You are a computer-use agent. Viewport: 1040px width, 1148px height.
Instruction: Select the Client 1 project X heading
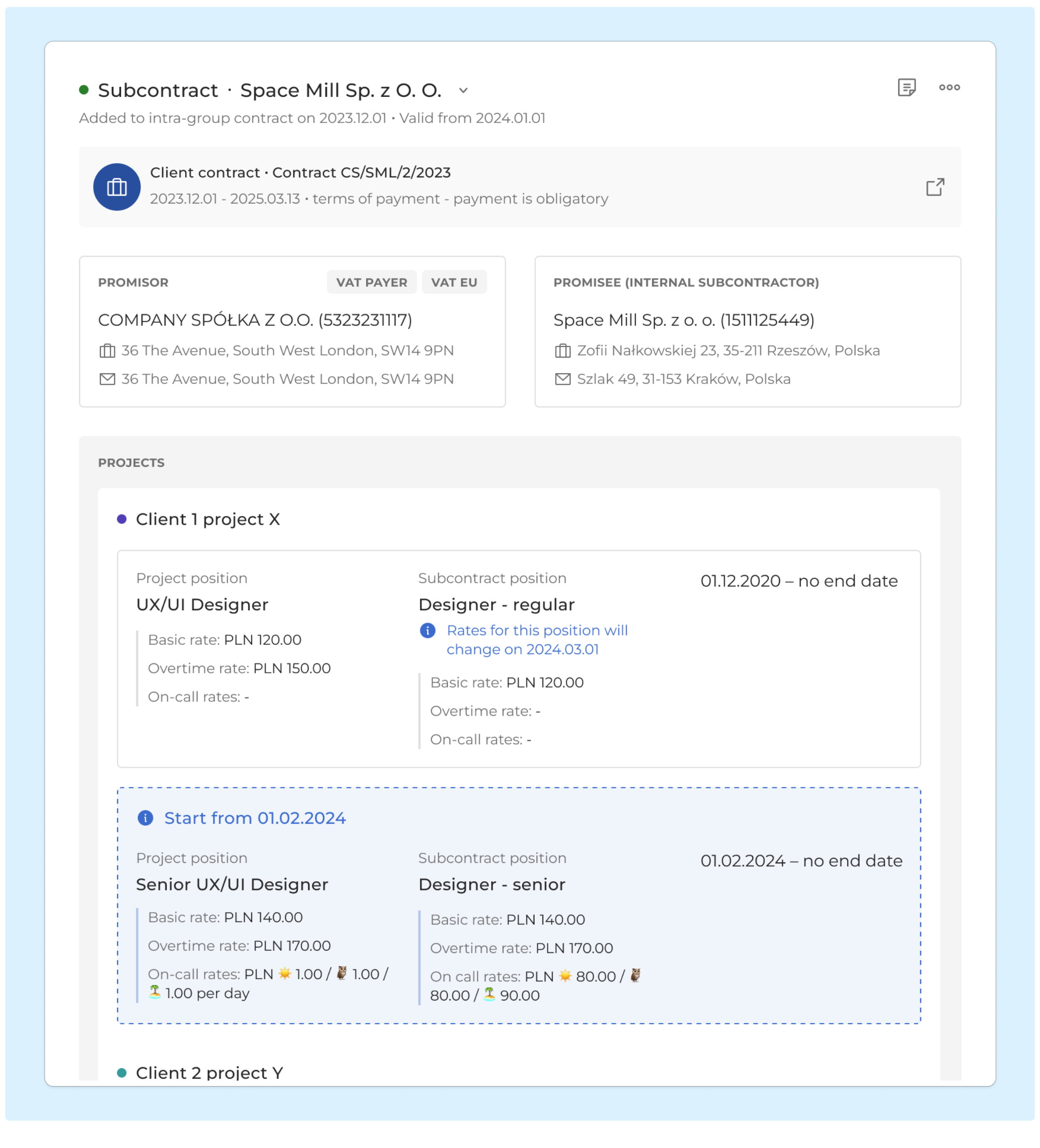207,520
